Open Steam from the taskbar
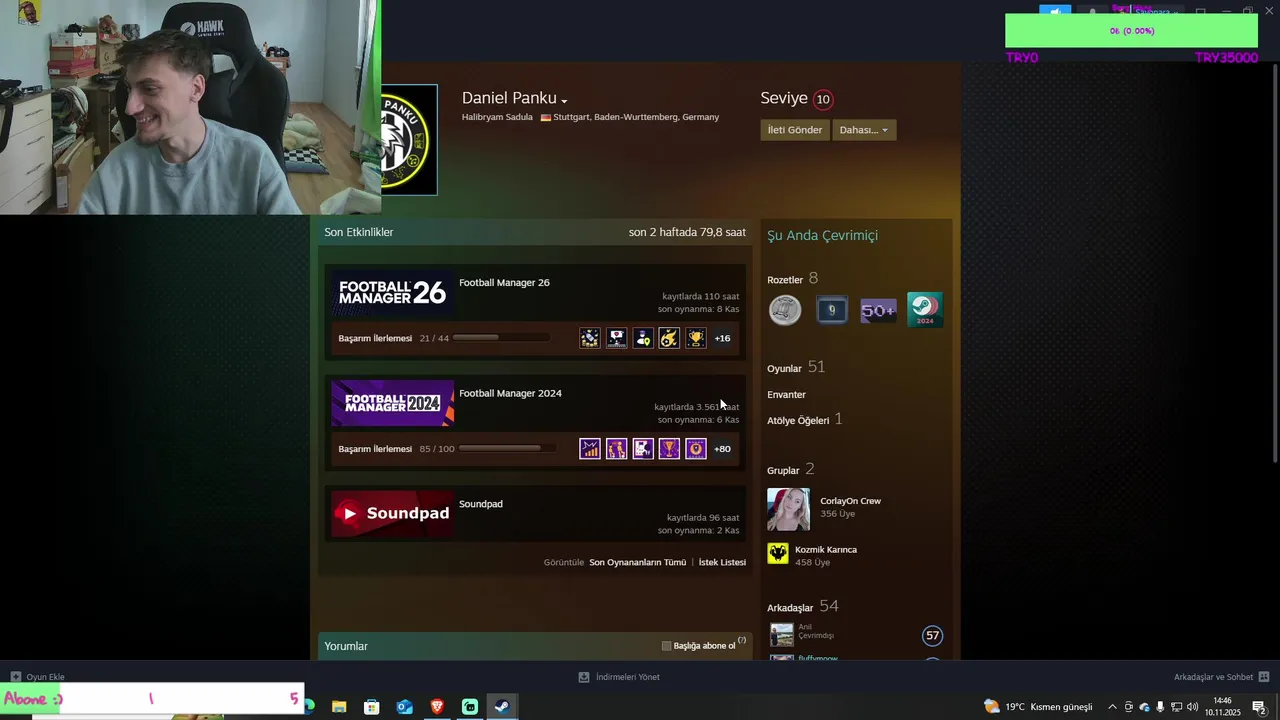The image size is (1280, 720). pyautogui.click(x=502, y=707)
